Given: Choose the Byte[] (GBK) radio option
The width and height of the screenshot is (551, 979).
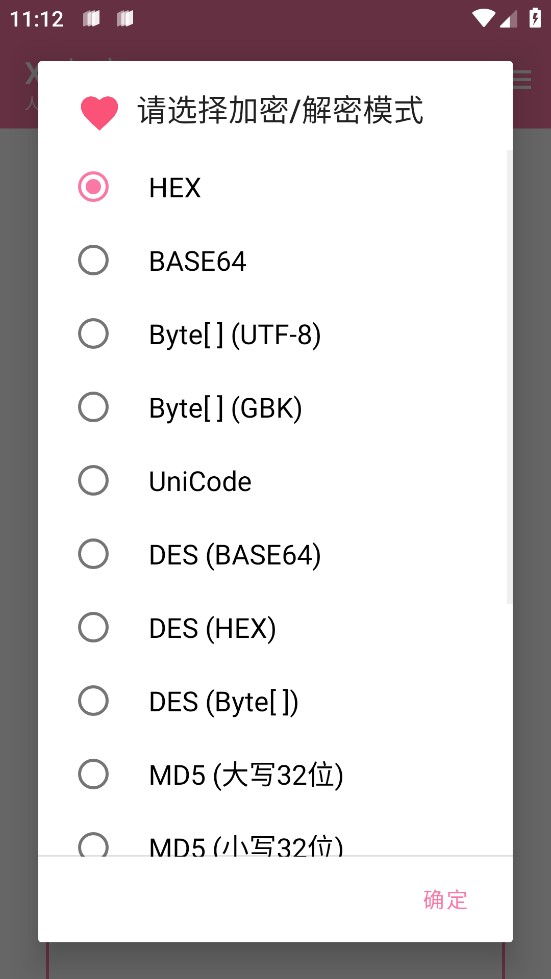Looking at the screenshot, I should [x=275, y=407].
